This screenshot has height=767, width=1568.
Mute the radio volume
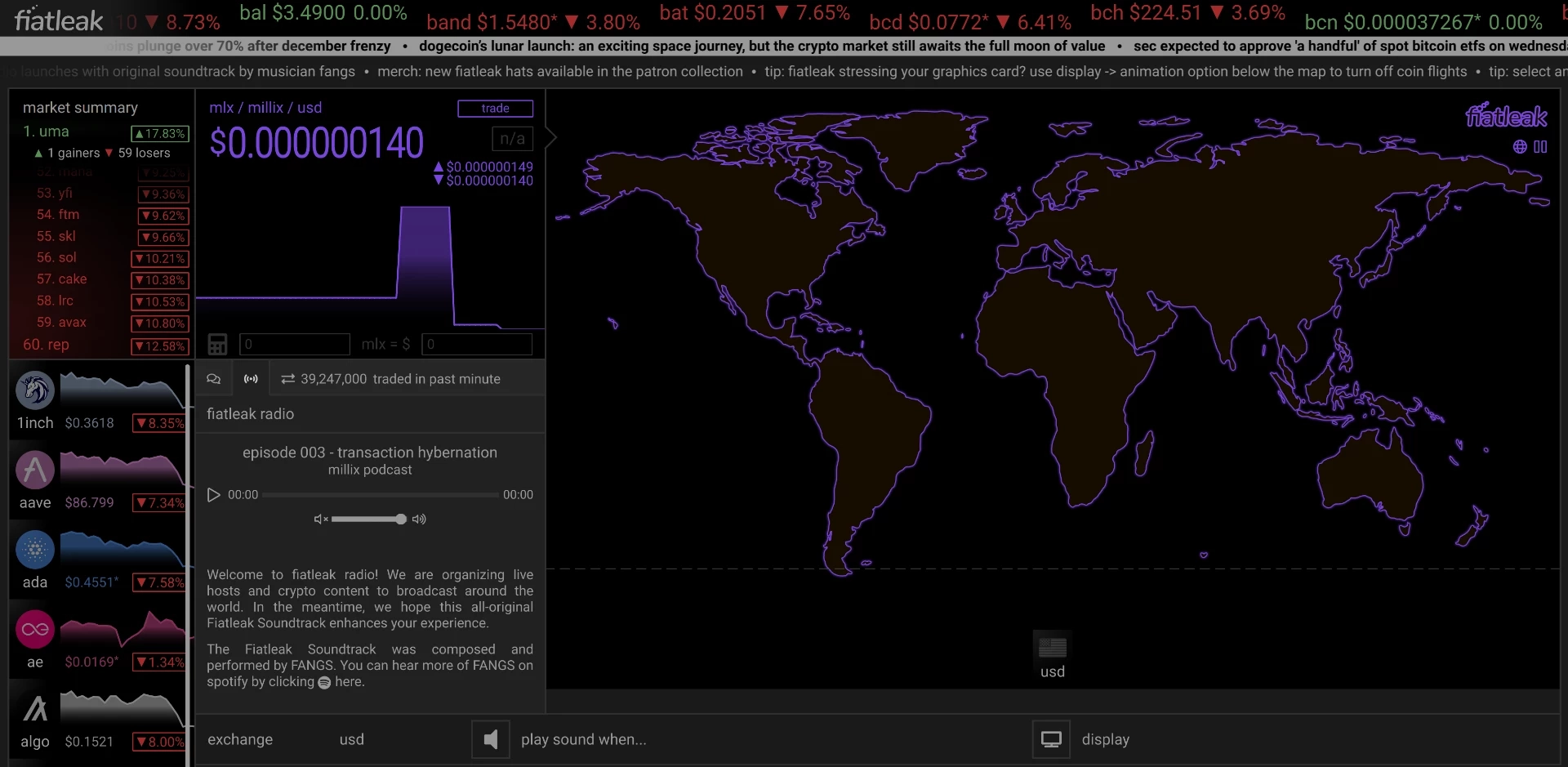[x=321, y=520]
